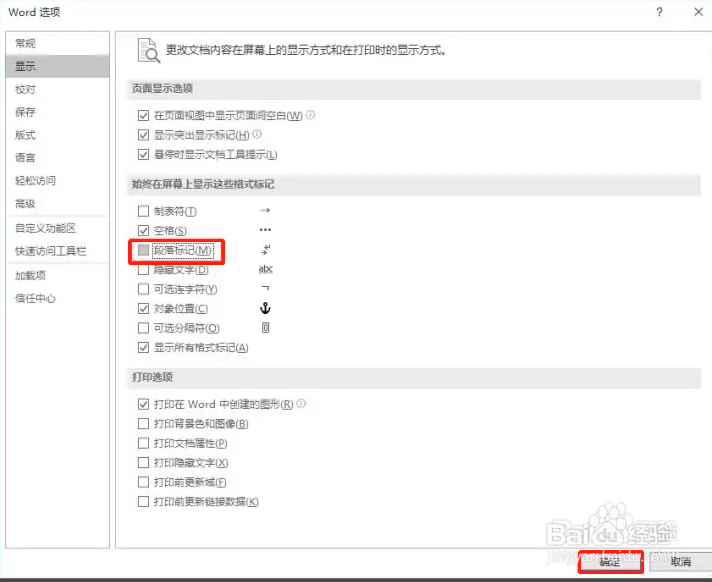The width and height of the screenshot is (712, 582).
Task: Toggle 悬停时显示文档工具提示 checkbox
Action: tap(143, 154)
